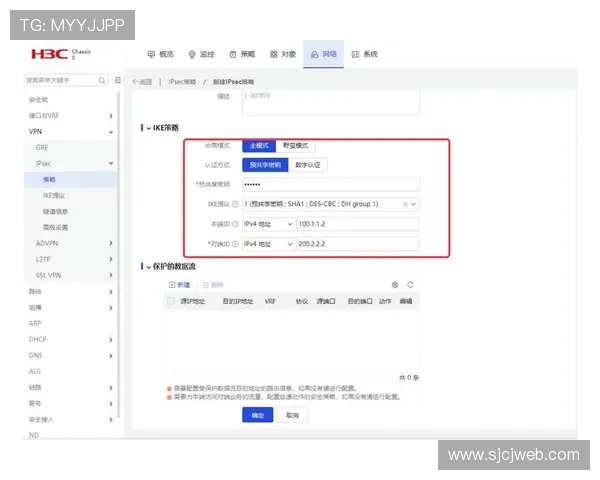
Task: Open the 对端ID type dropdown
Action: [x=269, y=244]
